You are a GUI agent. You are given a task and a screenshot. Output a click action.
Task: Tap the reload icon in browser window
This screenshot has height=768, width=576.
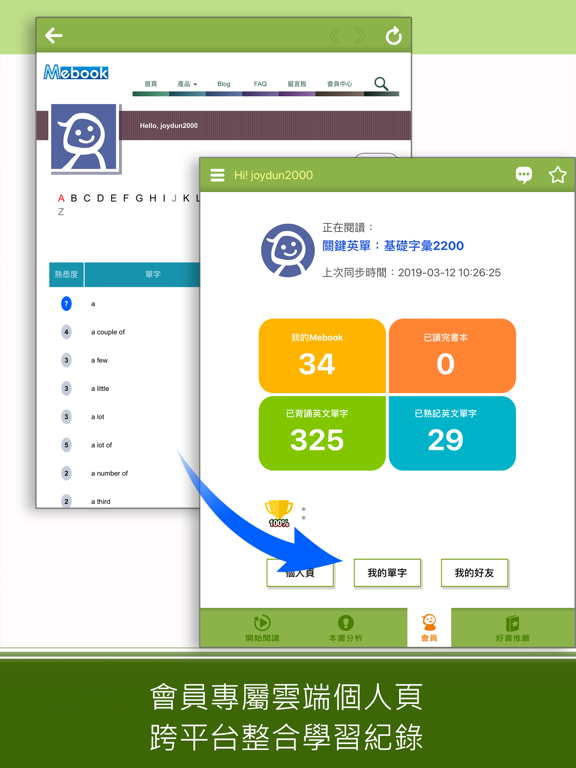click(393, 35)
